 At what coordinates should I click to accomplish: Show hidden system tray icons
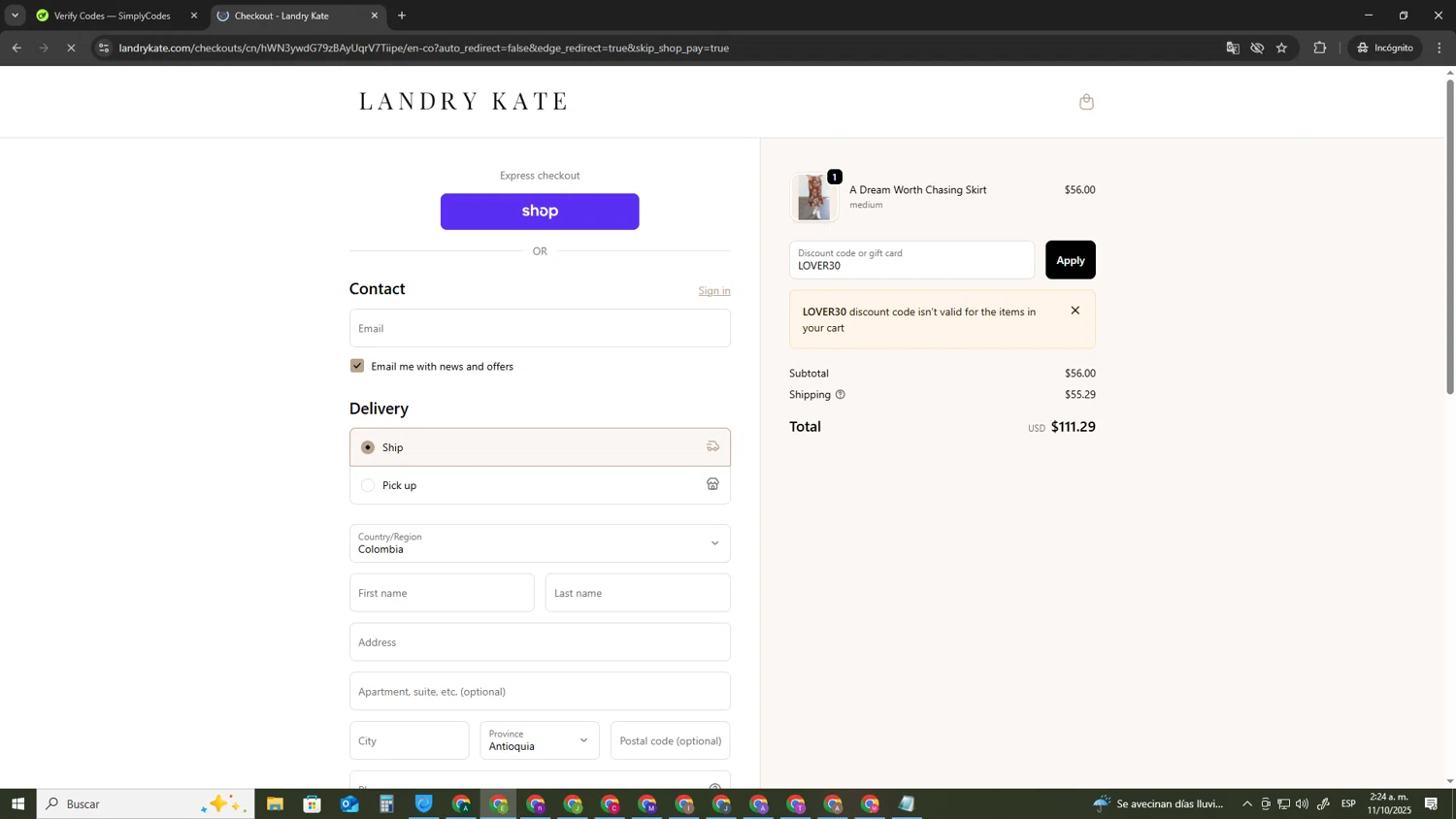point(1247,803)
